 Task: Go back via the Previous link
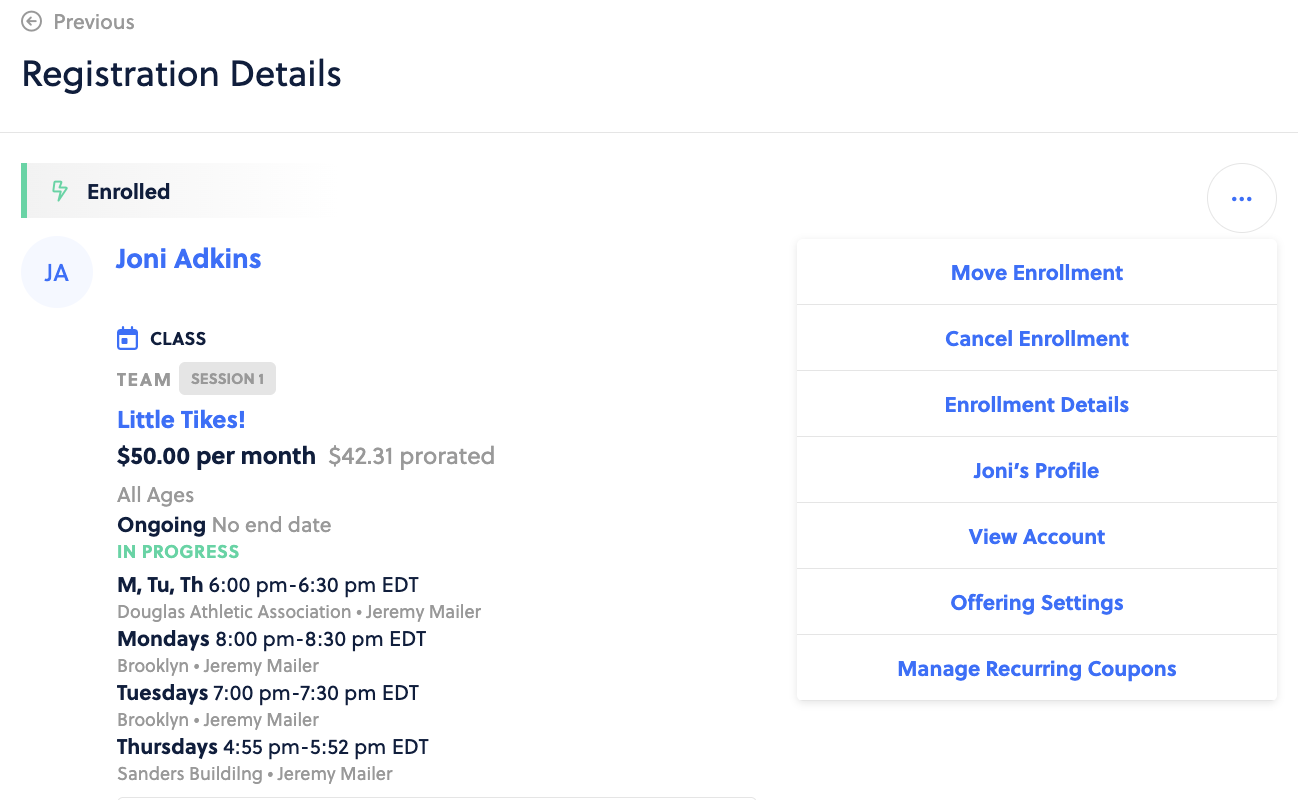click(x=94, y=21)
